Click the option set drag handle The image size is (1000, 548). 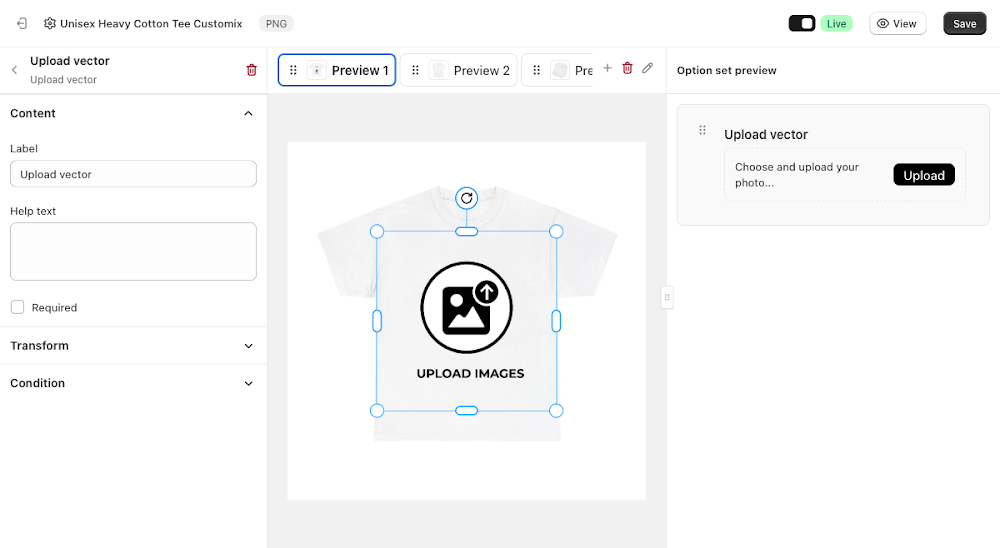(x=702, y=130)
